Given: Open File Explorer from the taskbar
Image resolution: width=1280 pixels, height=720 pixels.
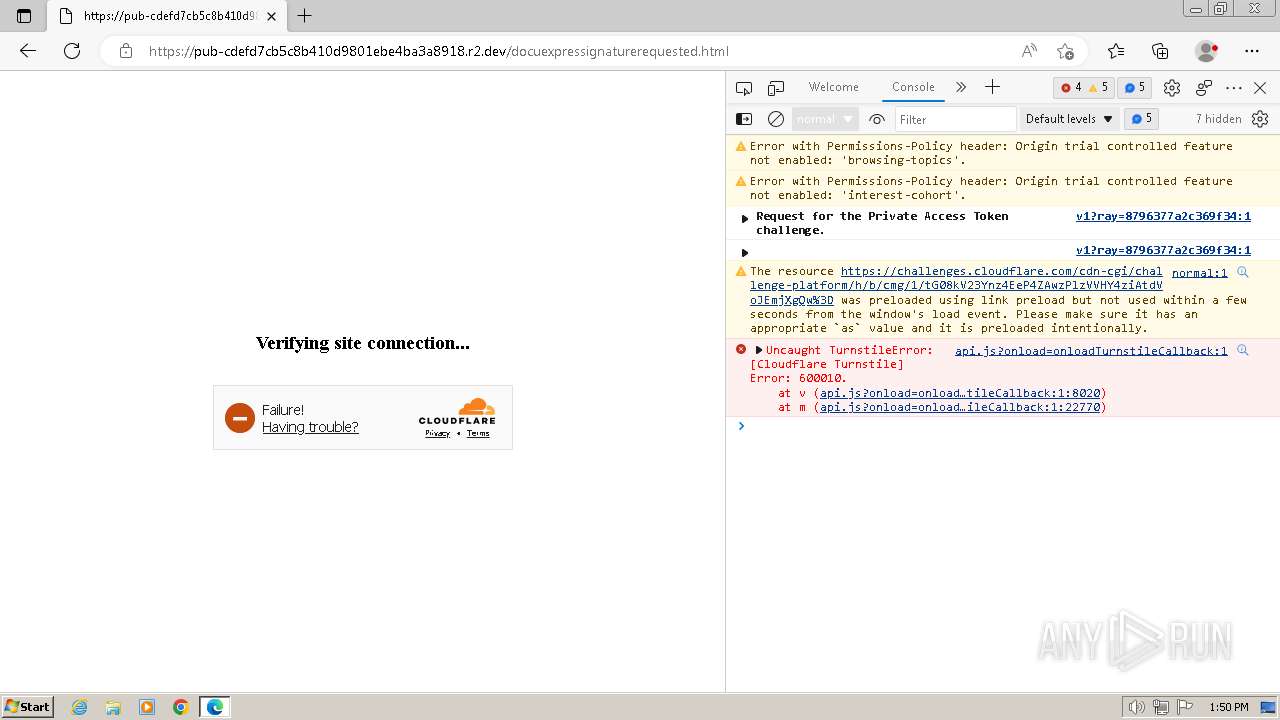Looking at the screenshot, I should click(113, 707).
